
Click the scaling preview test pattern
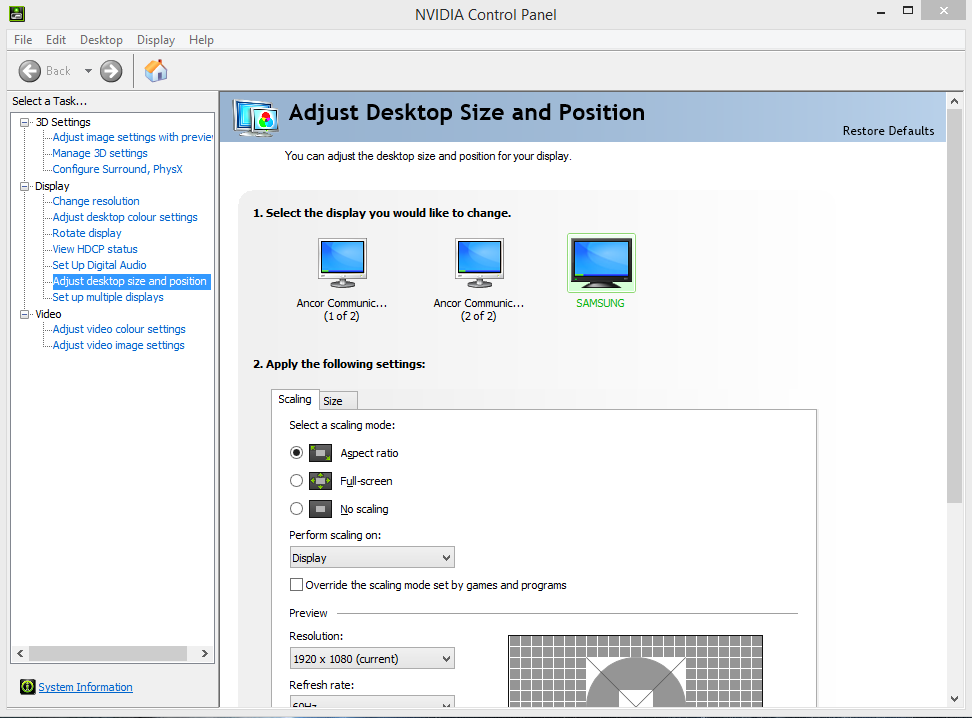[x=635, y=671]
